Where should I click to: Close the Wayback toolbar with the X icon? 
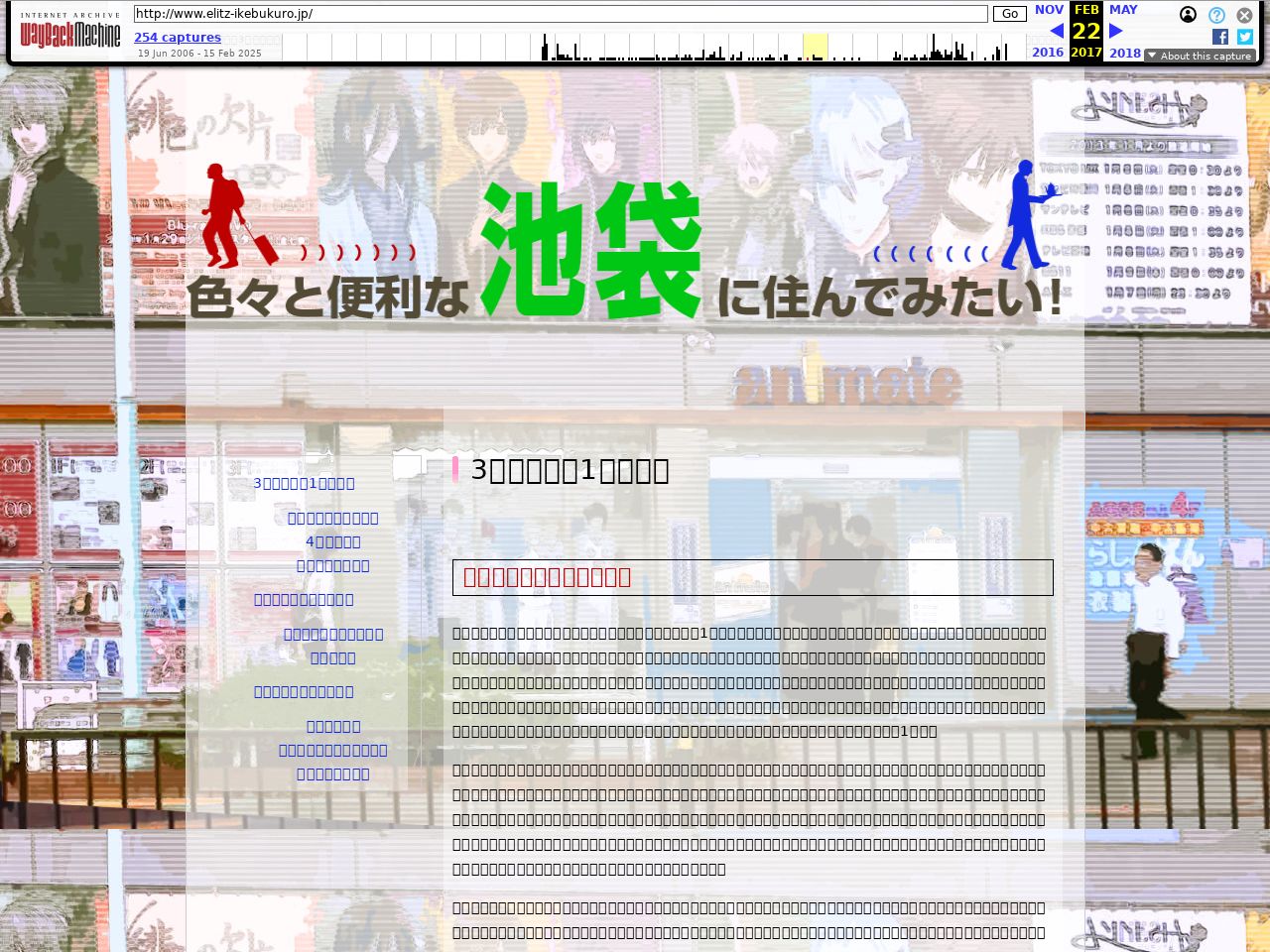tap(1244, 15)
